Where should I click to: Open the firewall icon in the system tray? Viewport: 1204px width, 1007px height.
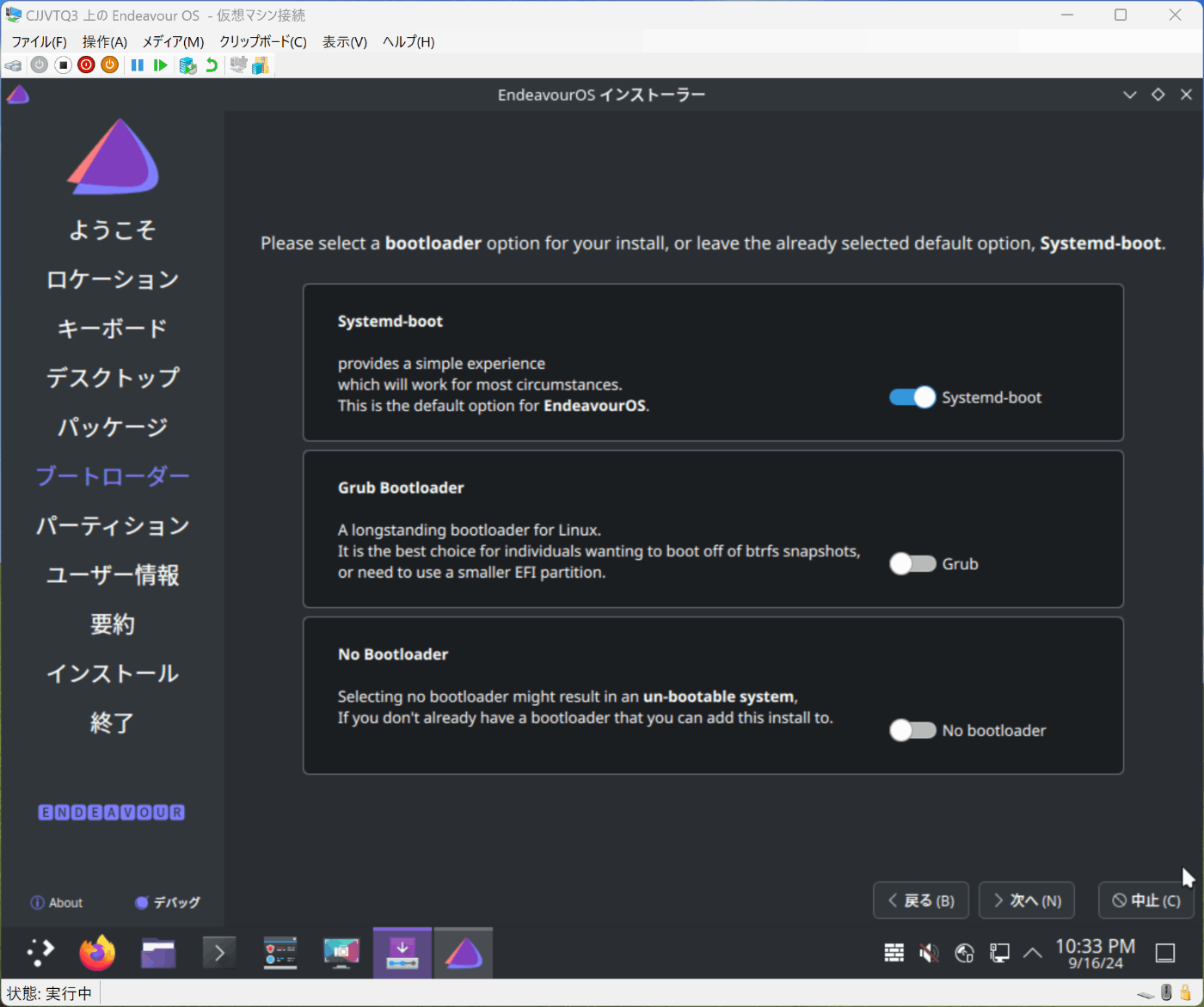pyautogui.click(x=894, y=953)
